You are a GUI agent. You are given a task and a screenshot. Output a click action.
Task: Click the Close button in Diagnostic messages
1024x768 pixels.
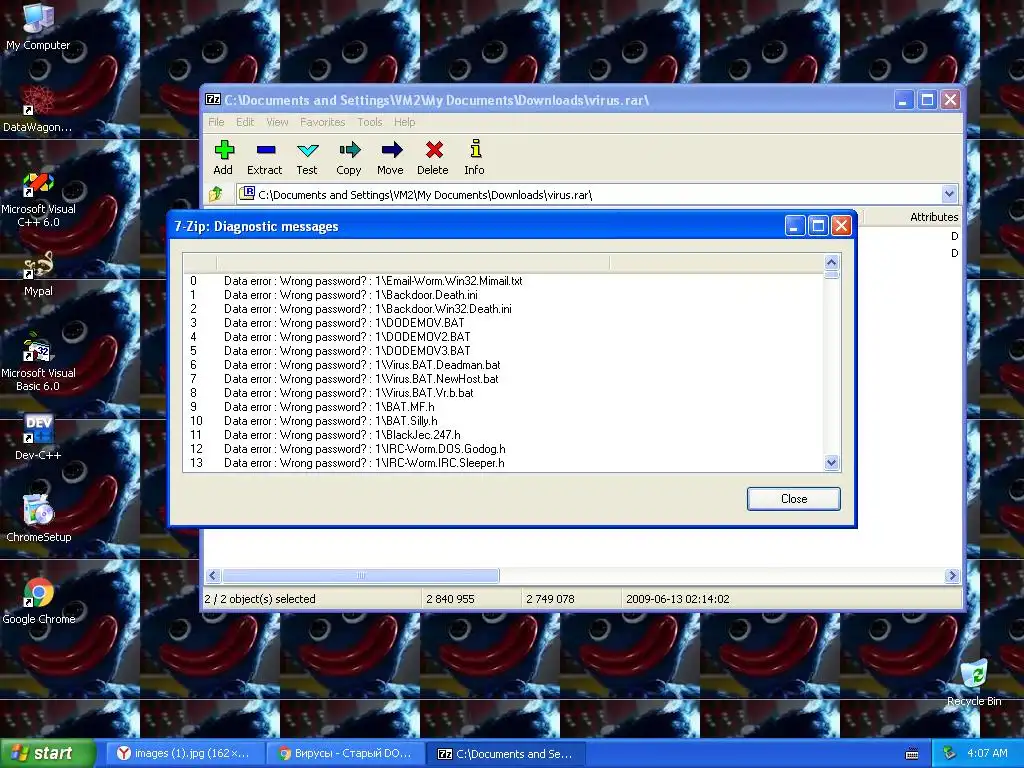click(793, 499)
